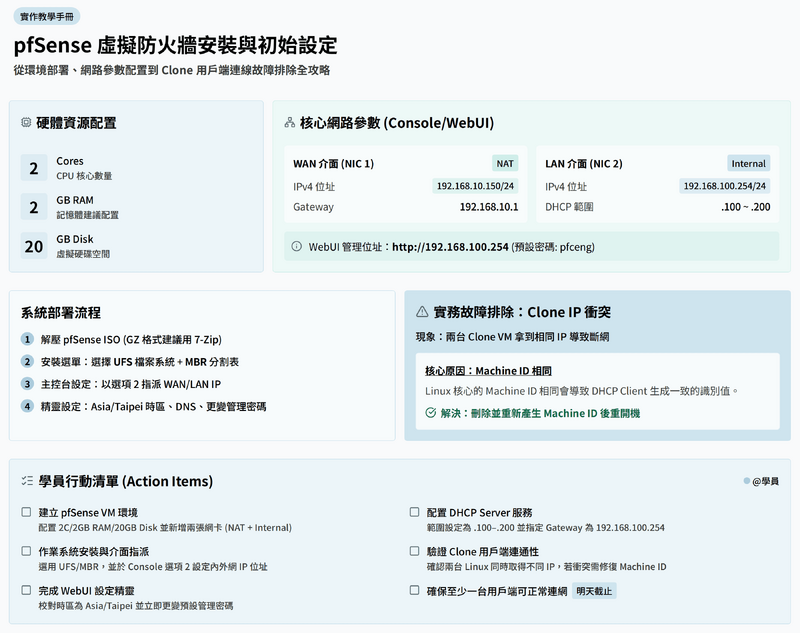Click the info icon next to WebUI 管理位址
Viewport: 800px width, 633px height.
(x=296, y=246)
